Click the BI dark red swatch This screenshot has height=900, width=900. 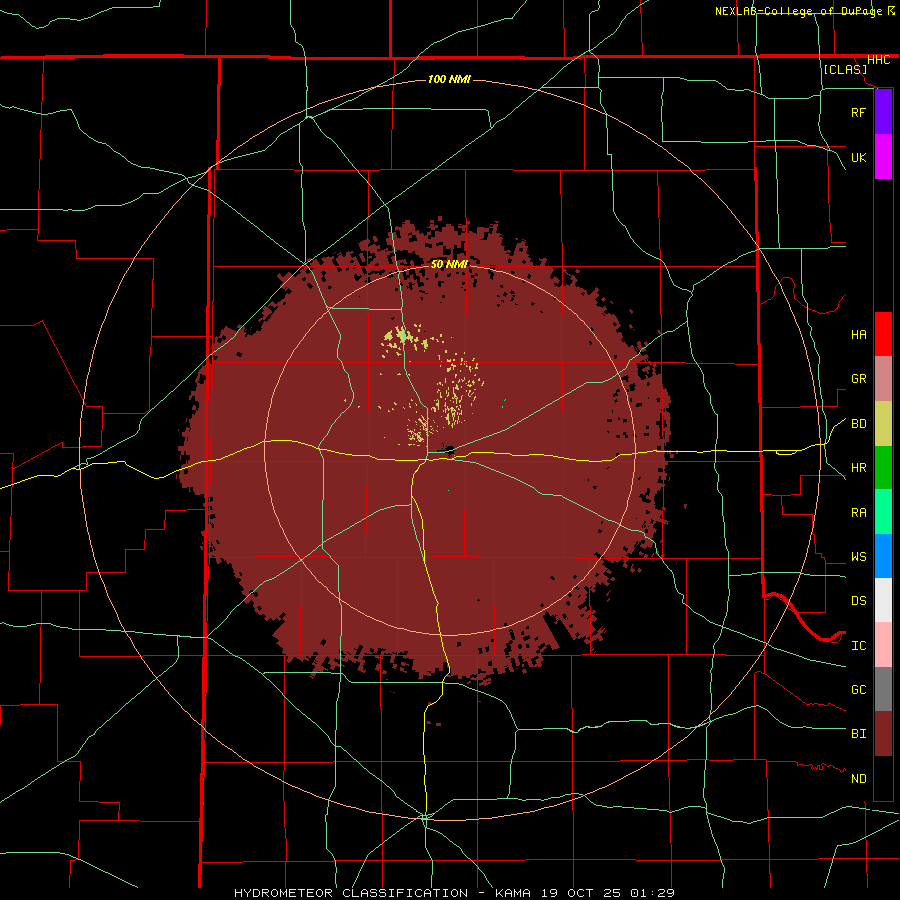pyautogui.click(x=883, y=734)
